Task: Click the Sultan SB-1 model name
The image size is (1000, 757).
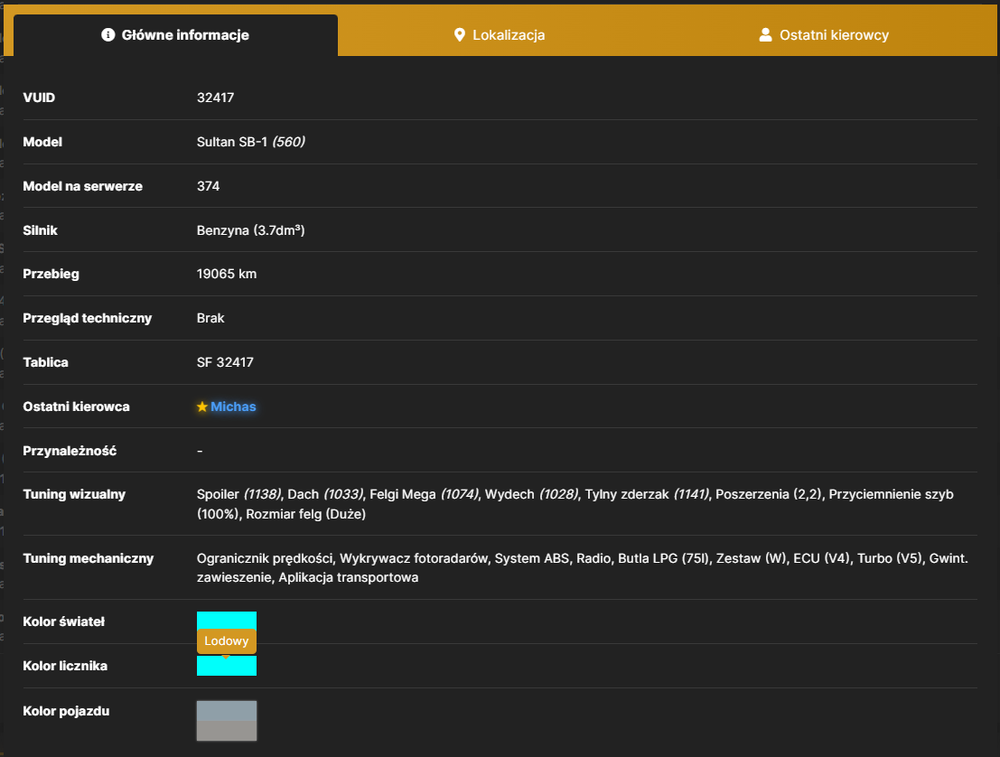Action: [232, 142]
